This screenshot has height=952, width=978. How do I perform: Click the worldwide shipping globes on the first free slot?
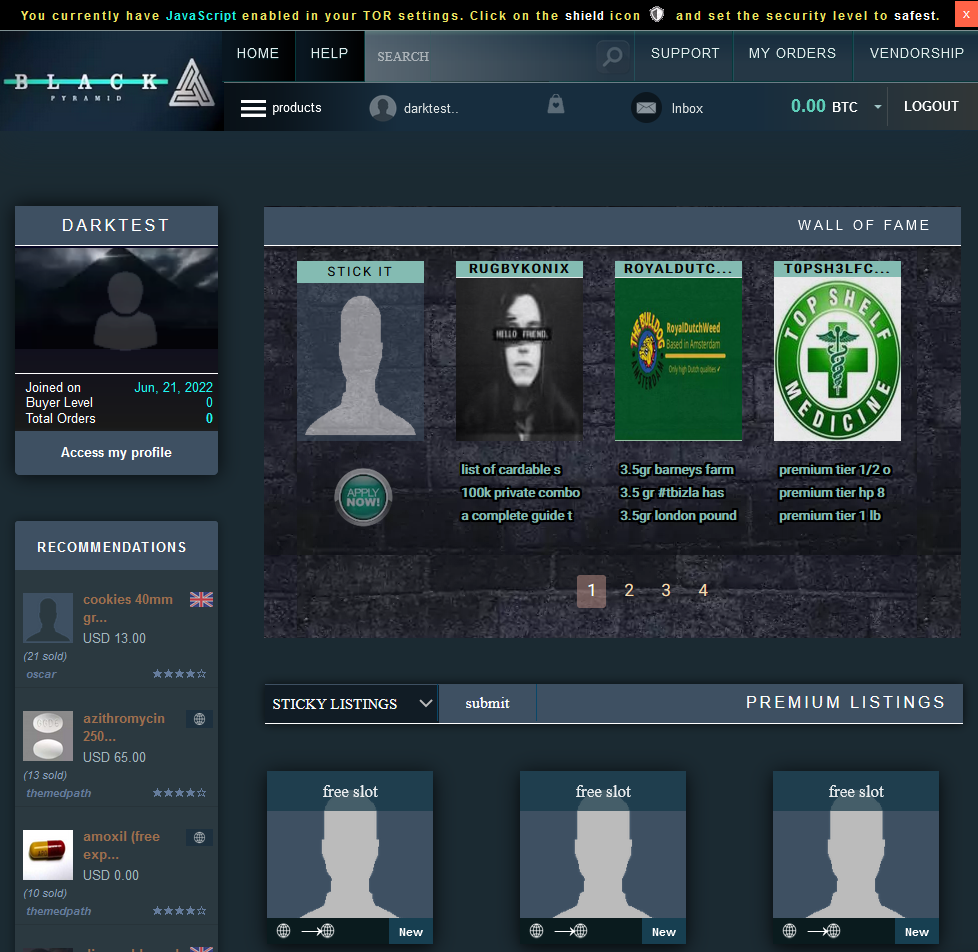307,930
